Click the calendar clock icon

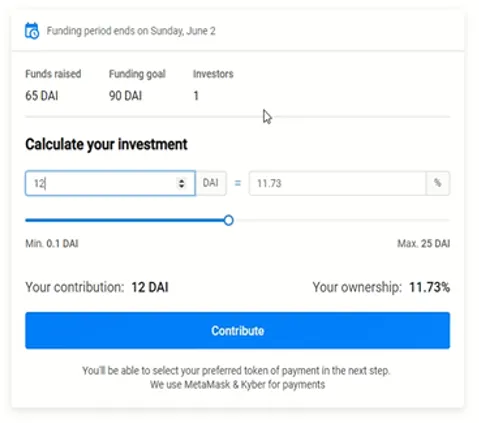(32, 31)
